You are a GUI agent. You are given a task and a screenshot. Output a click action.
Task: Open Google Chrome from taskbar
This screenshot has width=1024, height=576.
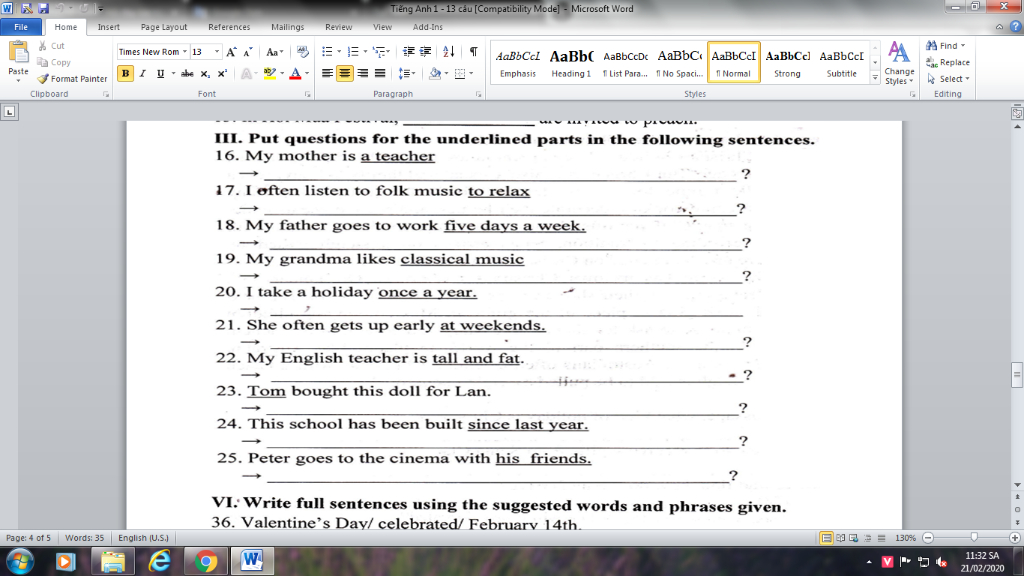click(206, 562)
